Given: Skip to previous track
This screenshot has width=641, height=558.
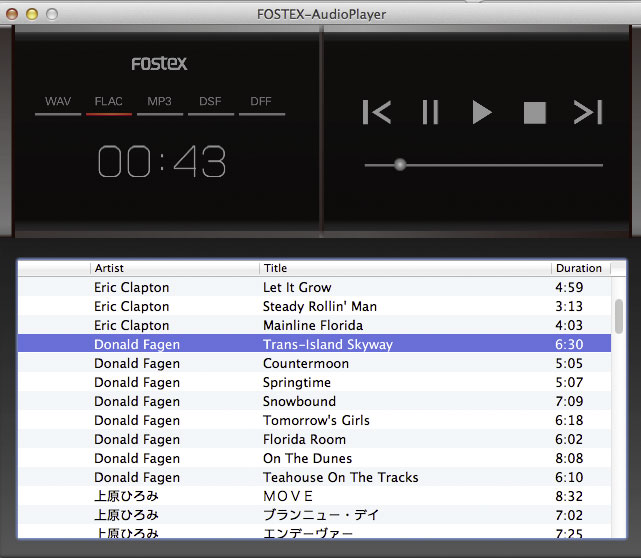Looking at the screenshot, I should pyautogui.click(x=377, y=112).
